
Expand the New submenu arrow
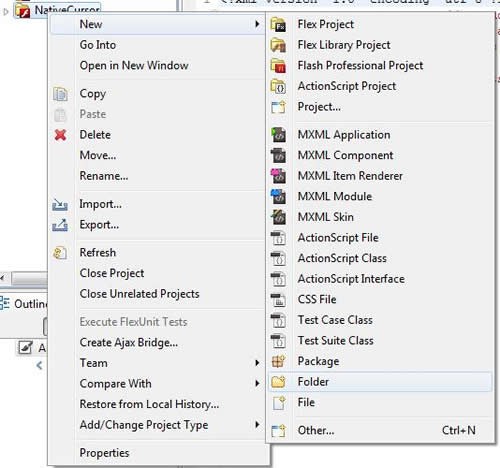click(x=257, y=24)
